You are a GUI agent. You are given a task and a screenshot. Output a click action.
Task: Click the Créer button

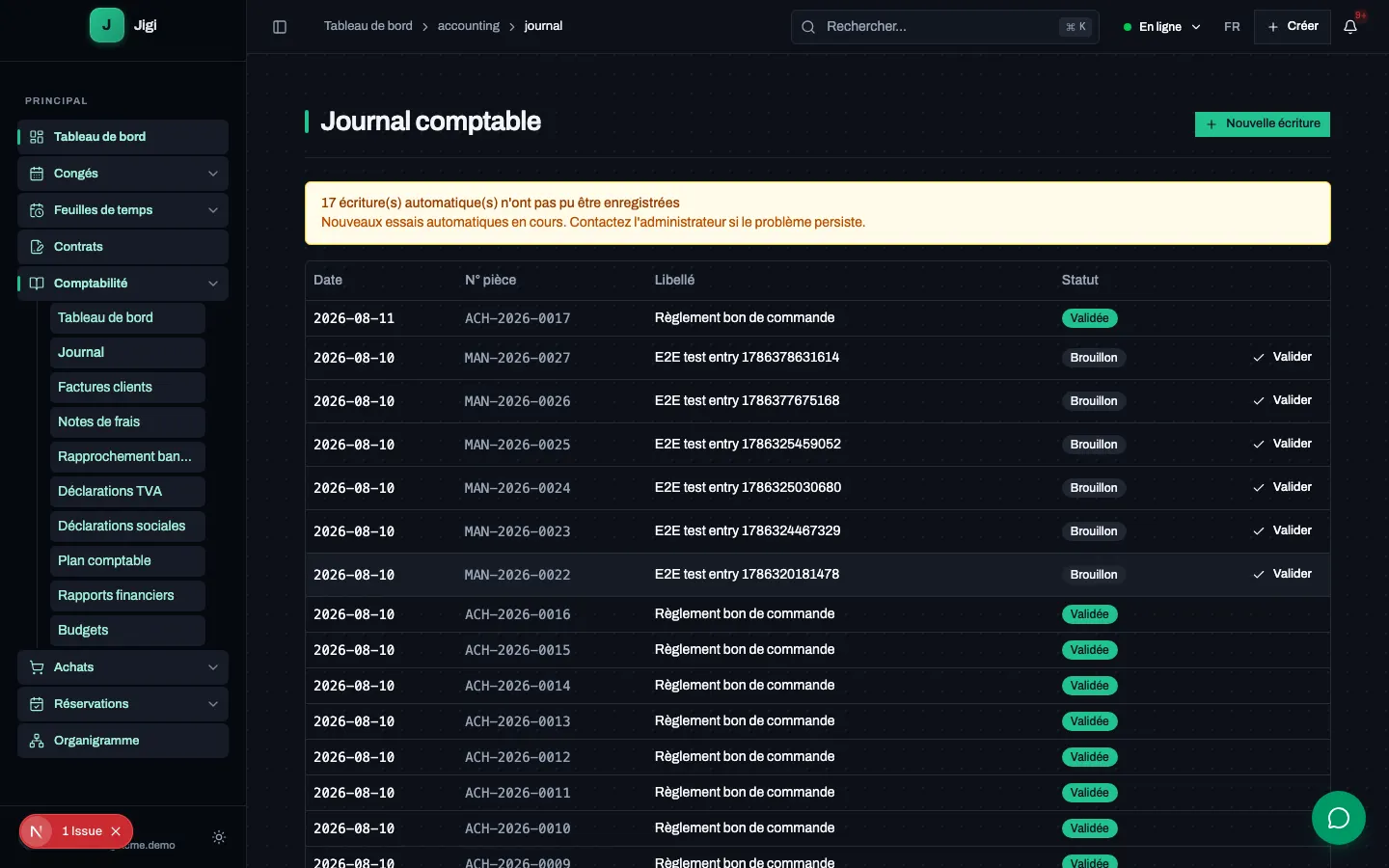1293,27
